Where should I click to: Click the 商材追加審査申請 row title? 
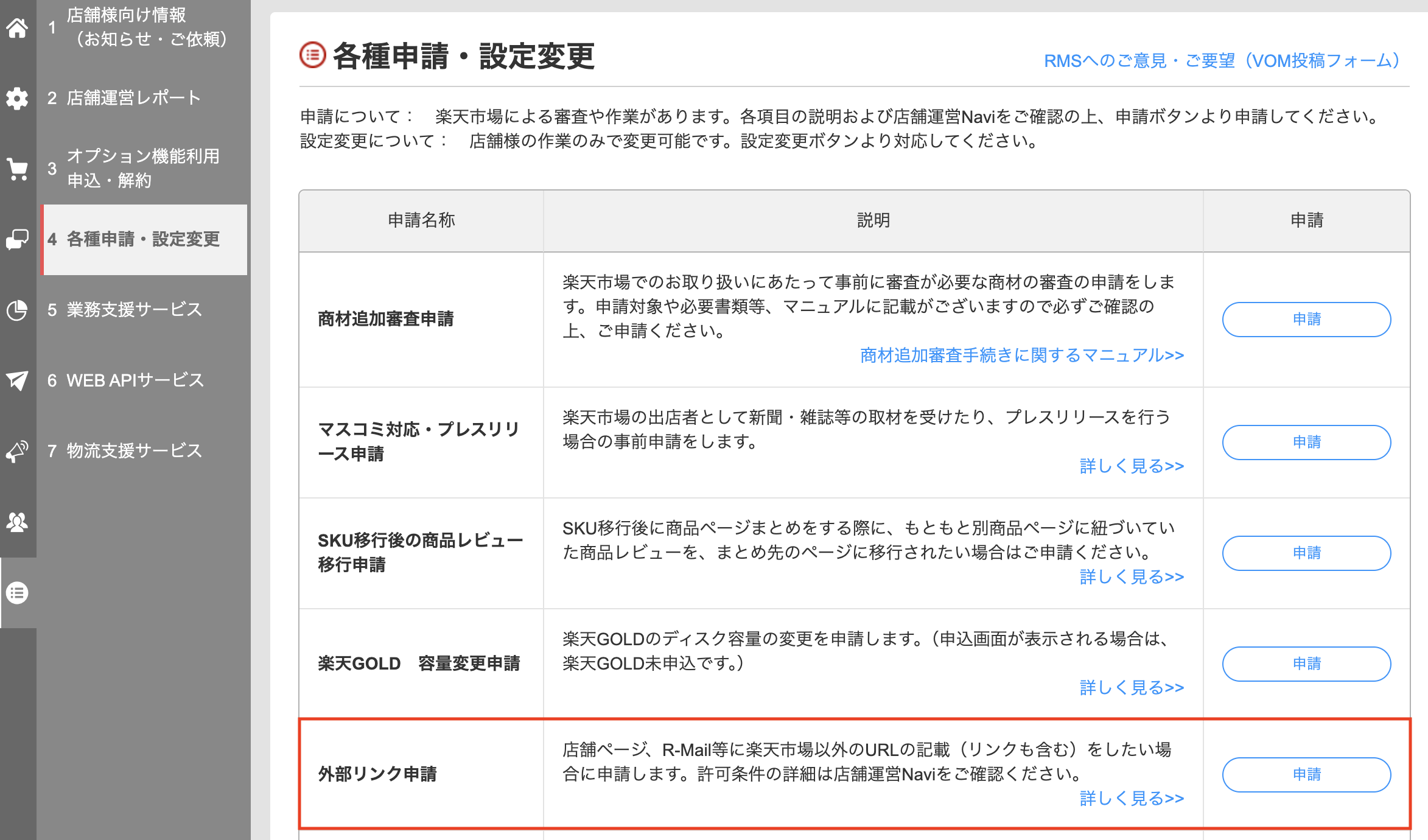pos(386,319)
